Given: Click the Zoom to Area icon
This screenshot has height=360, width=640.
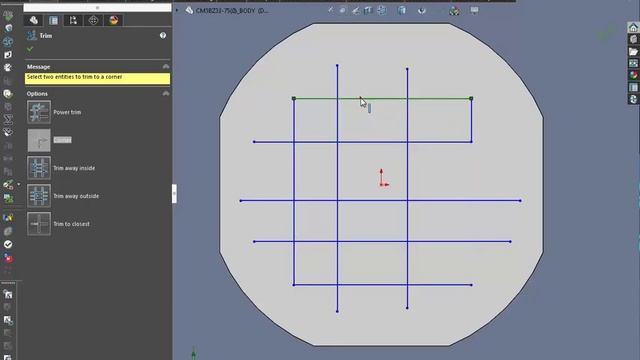Looking at the screenshot, I should click(x=343, y=11).
